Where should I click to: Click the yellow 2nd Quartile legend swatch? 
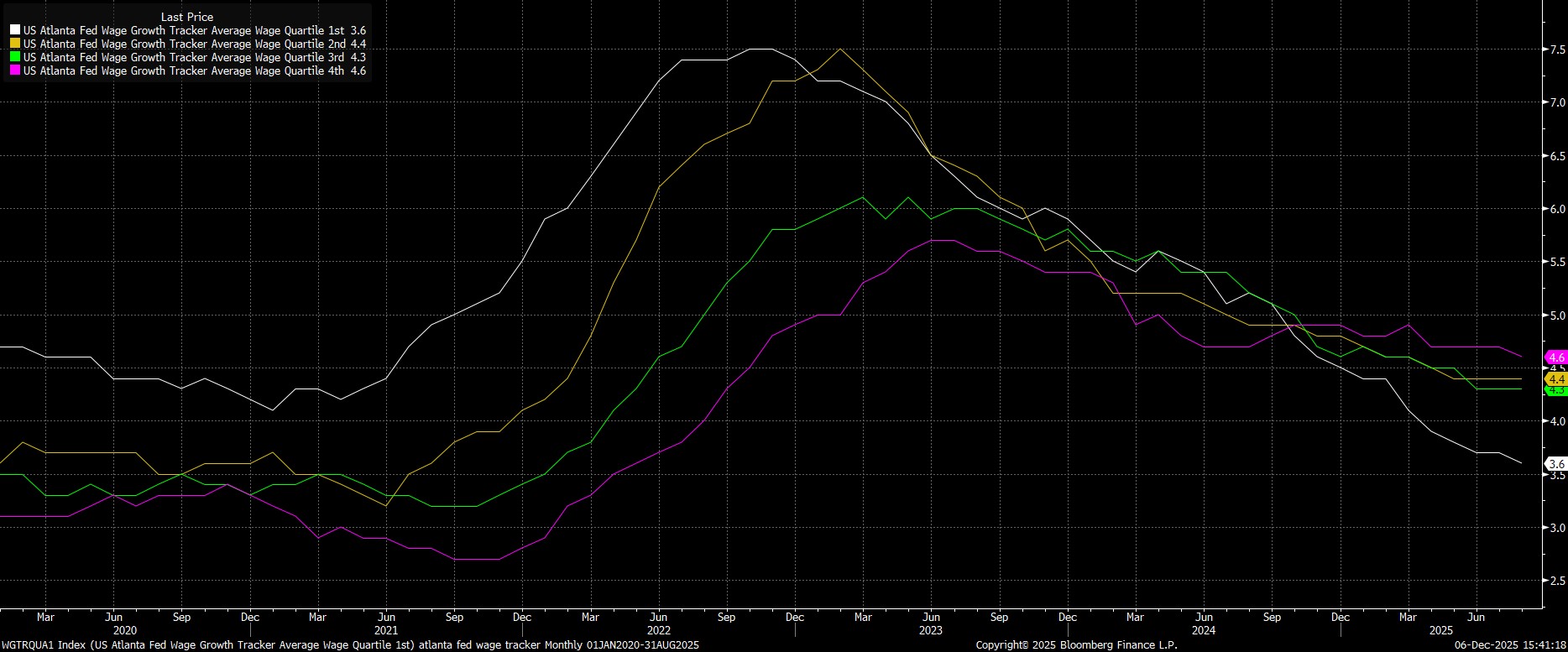[x=15, y=44]
